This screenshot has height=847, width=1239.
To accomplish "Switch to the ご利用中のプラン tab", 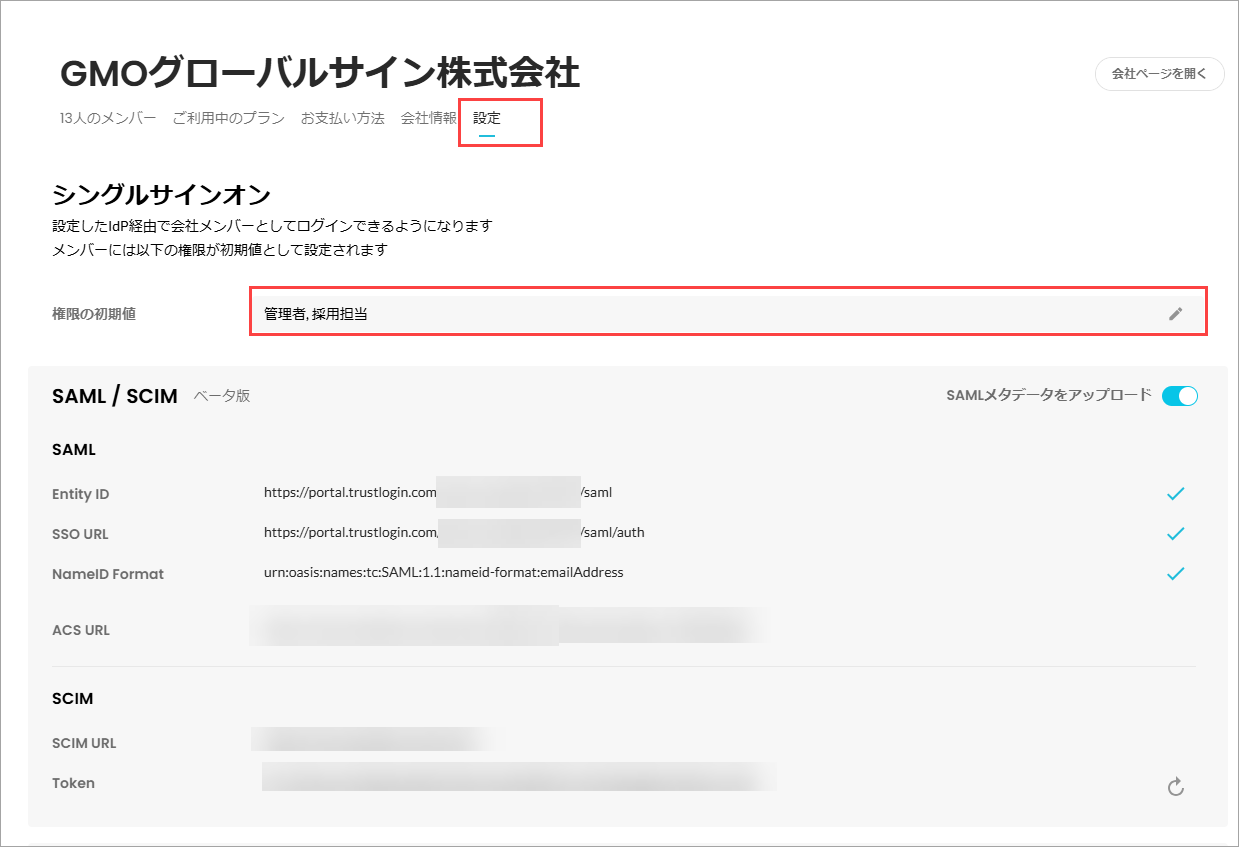I will (x=229, y=118).
